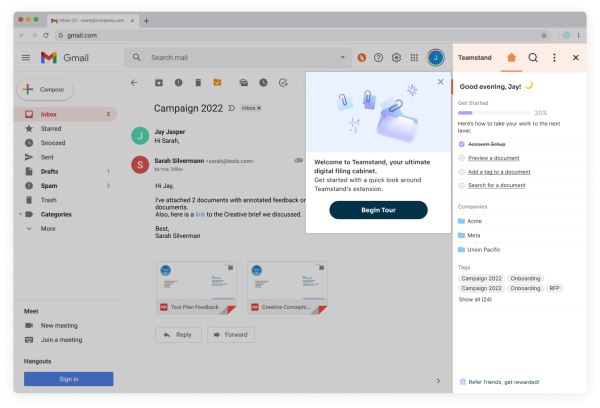Screen dimensions: 600x408
Task: Open Teamstand search icon
Action: point(533,57)
